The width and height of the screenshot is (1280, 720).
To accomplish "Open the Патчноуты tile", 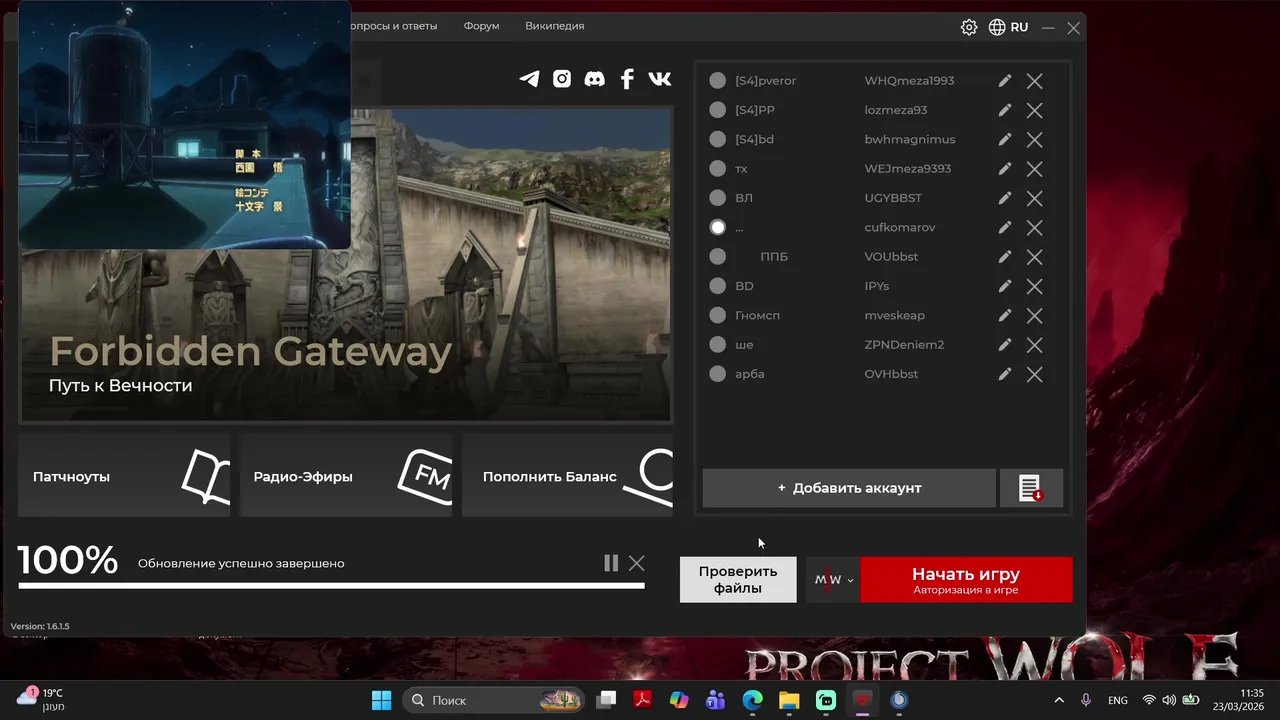I will pos(124,475).
